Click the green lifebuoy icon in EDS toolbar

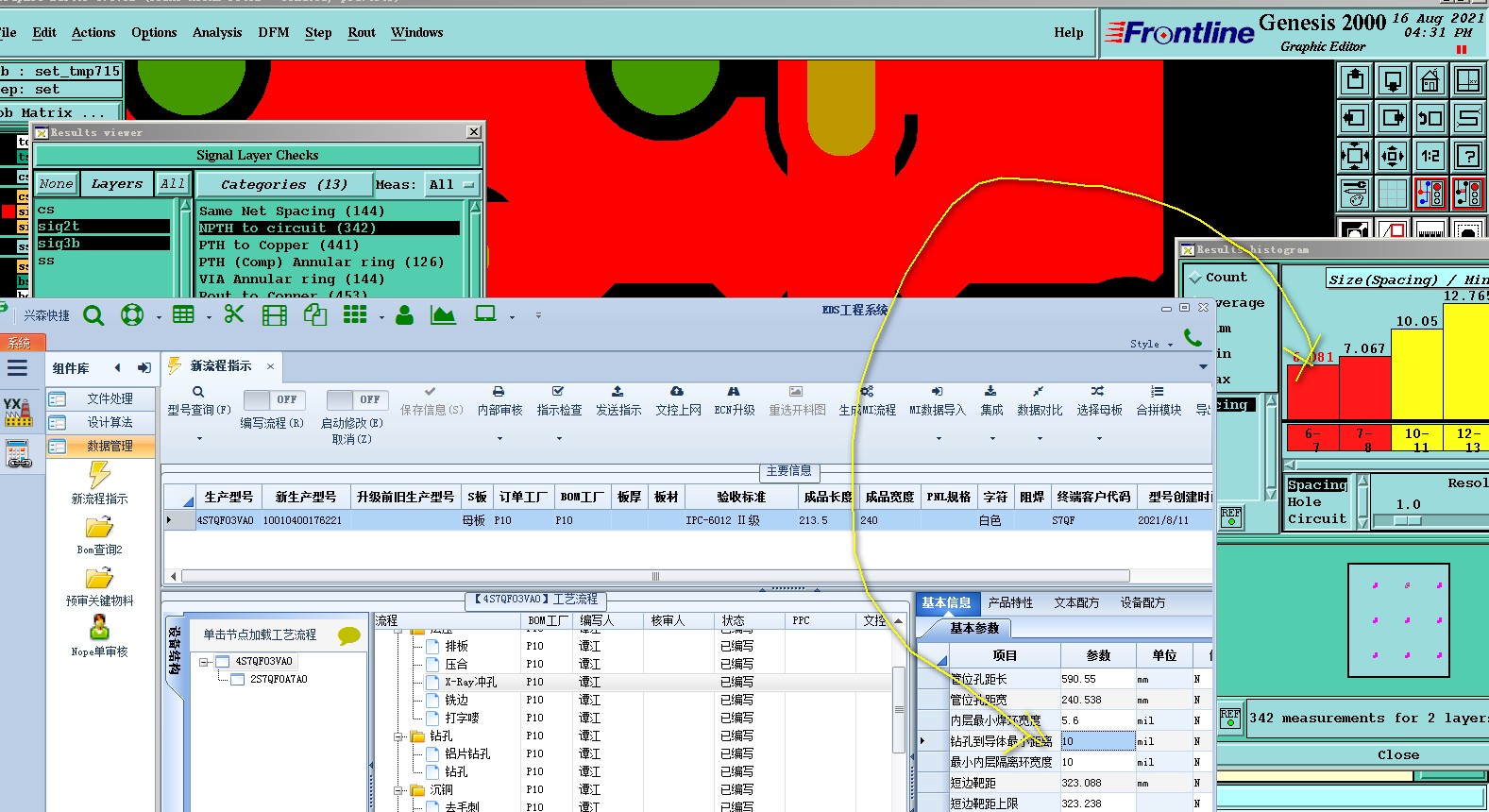tap(132, 315)
